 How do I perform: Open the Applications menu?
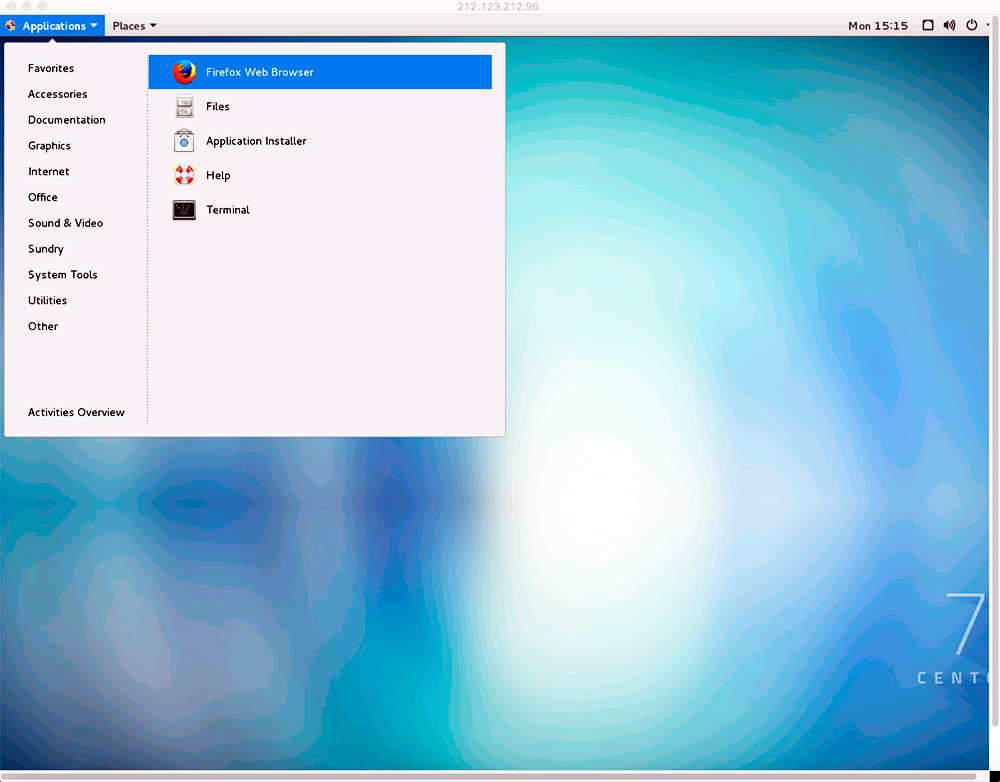[52, 26]
